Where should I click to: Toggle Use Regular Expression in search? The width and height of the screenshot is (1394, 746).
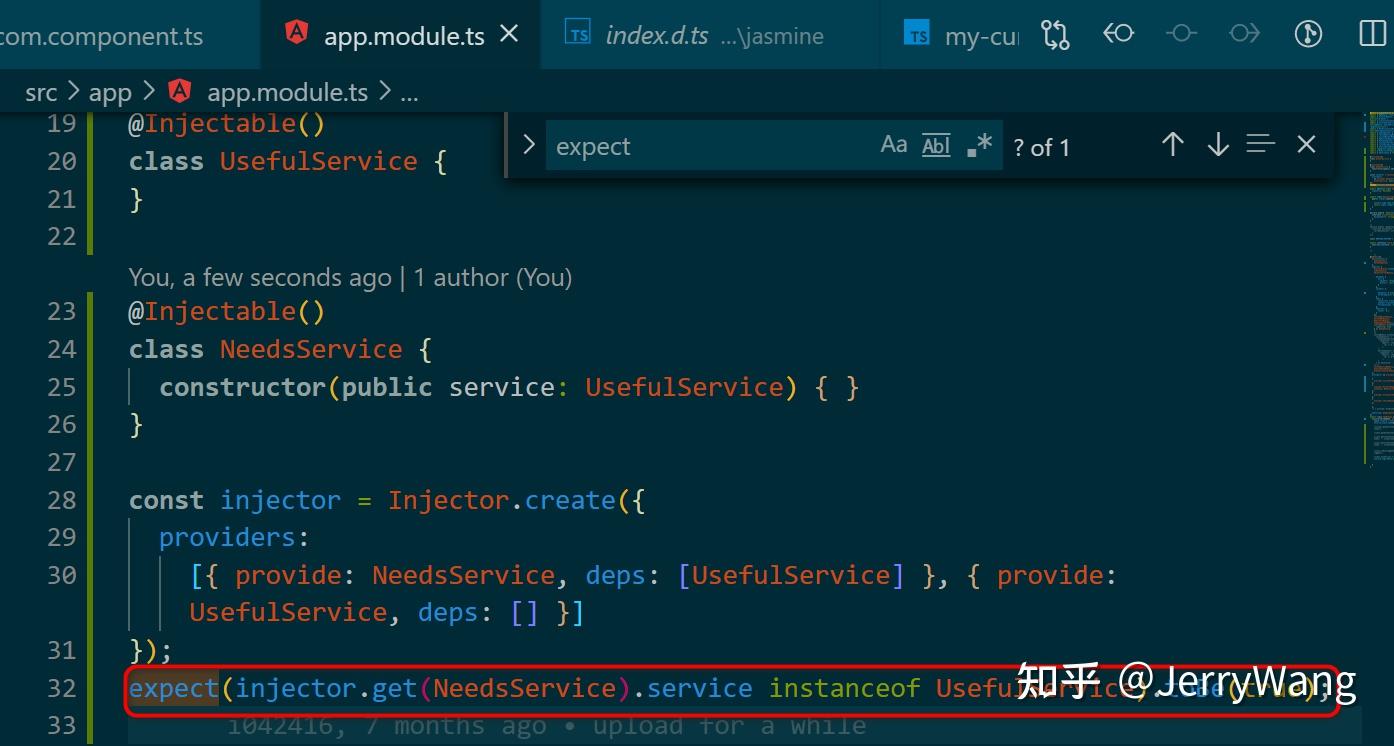[977, 145]
